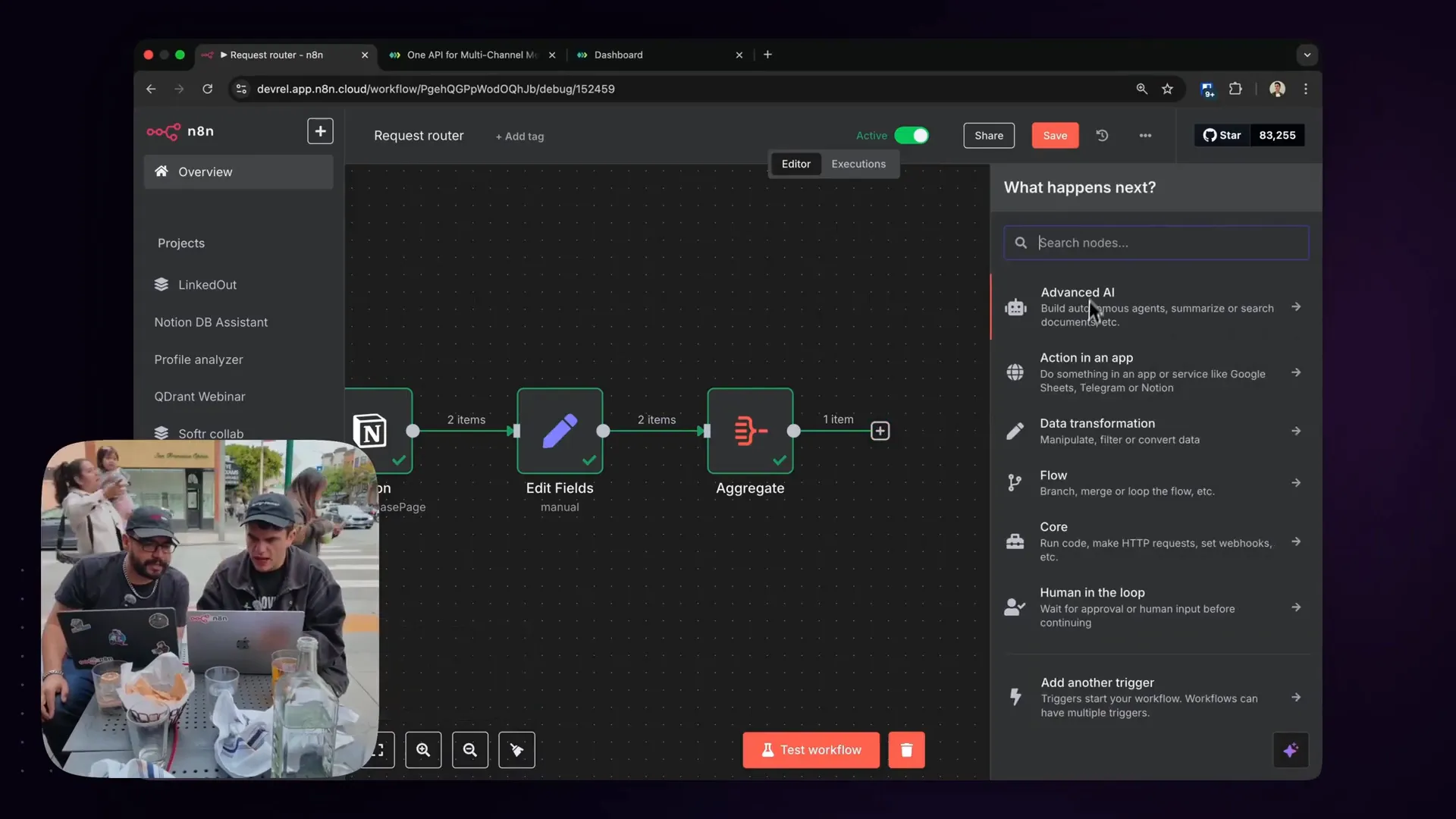The width and height of the screenshot is (1456, 819).
Task: Focus the Search nodes input field
Action: click(x=1156, y=243)
